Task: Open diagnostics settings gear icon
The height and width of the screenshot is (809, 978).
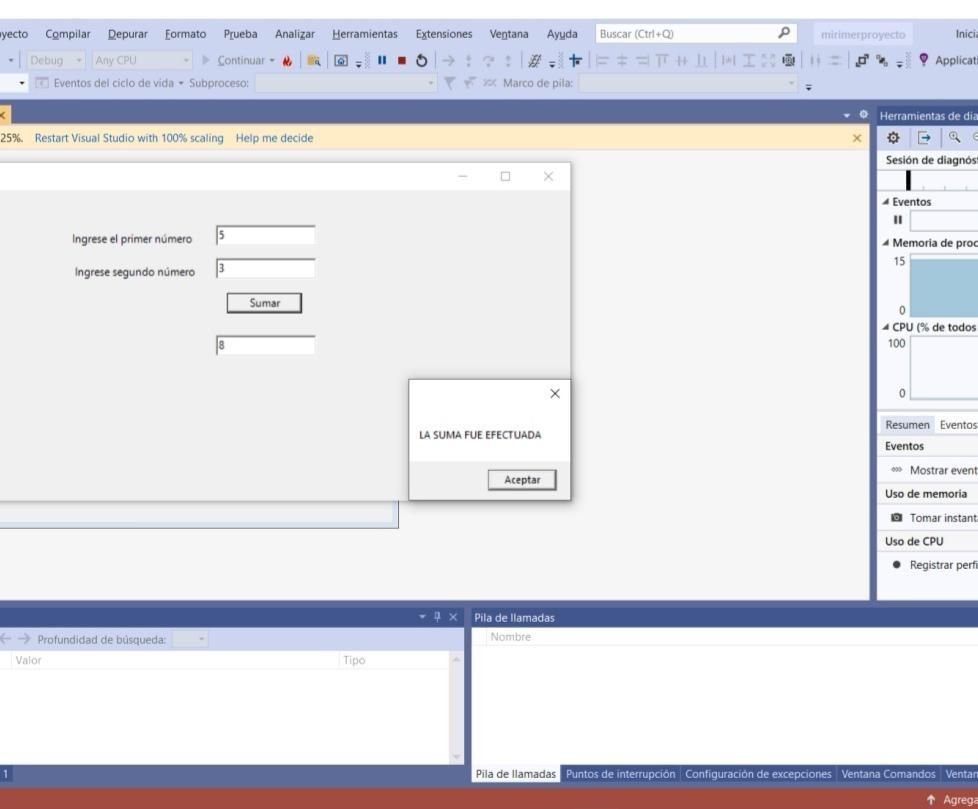Action: (x=893, y=138)
